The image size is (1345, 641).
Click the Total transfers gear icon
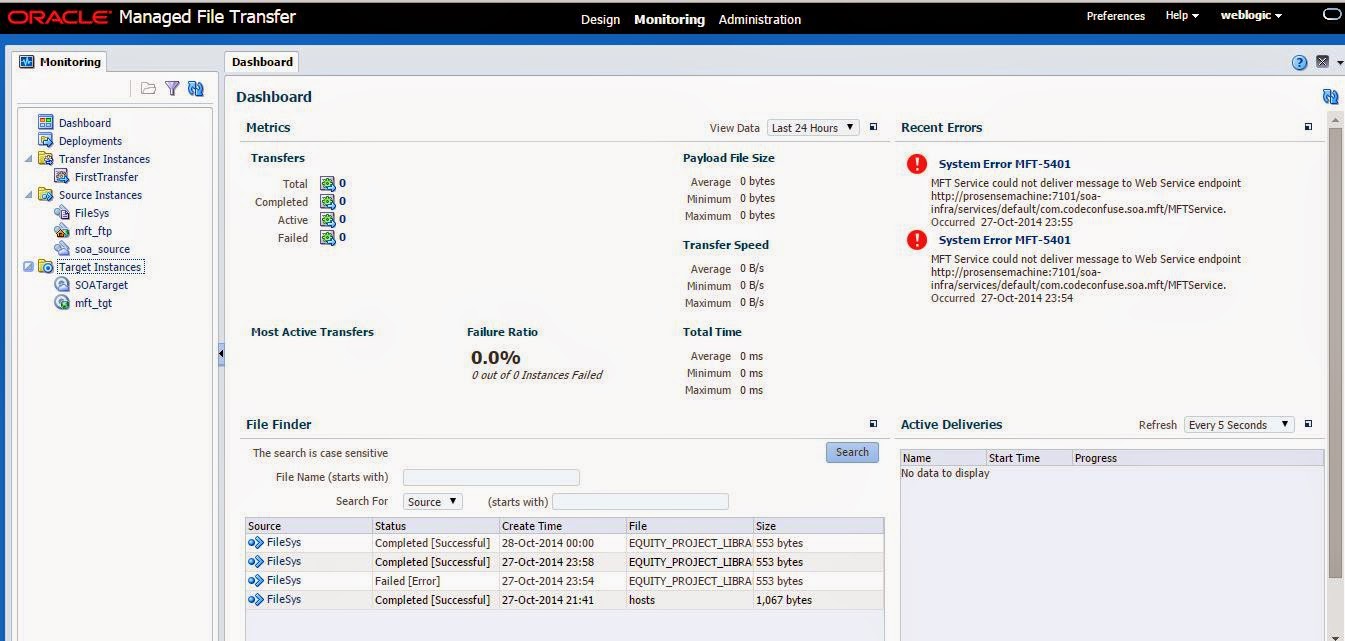click(x=327, y=183)
